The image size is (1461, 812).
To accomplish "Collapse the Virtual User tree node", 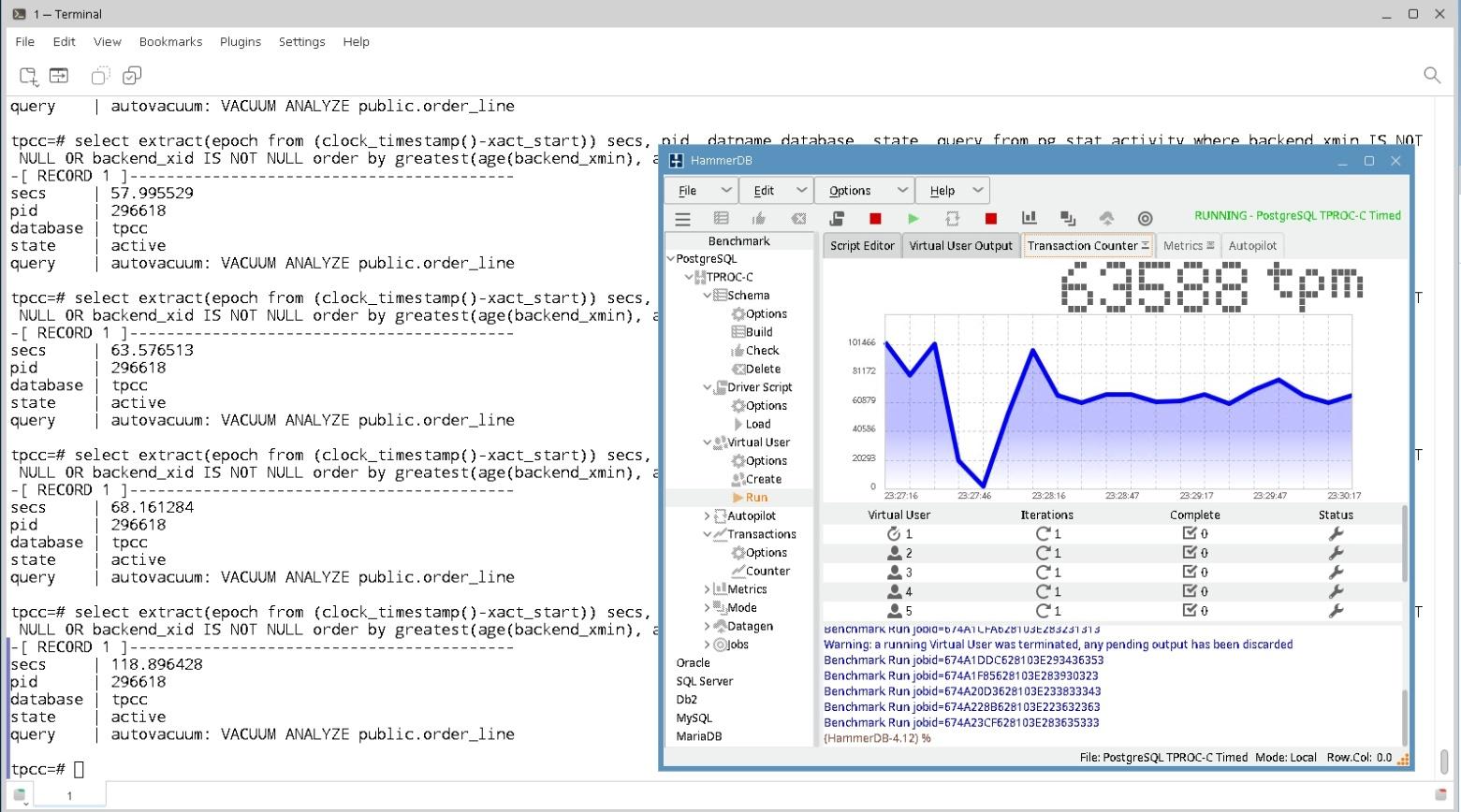I will pyautogui.click(x=707, y=442).
